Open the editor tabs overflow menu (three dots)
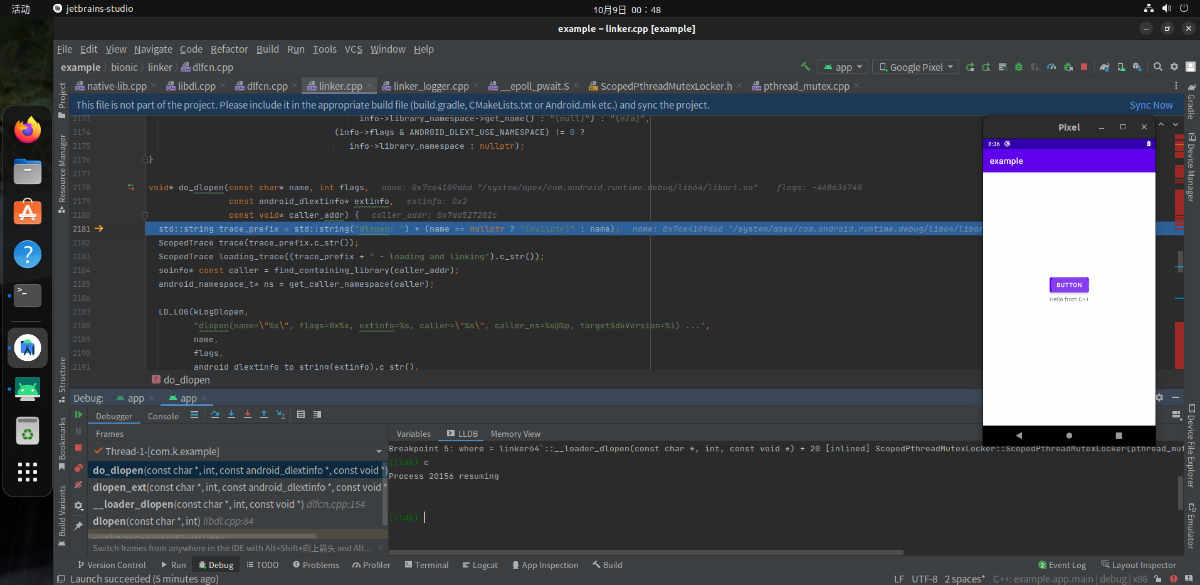 coord(1176,85)
